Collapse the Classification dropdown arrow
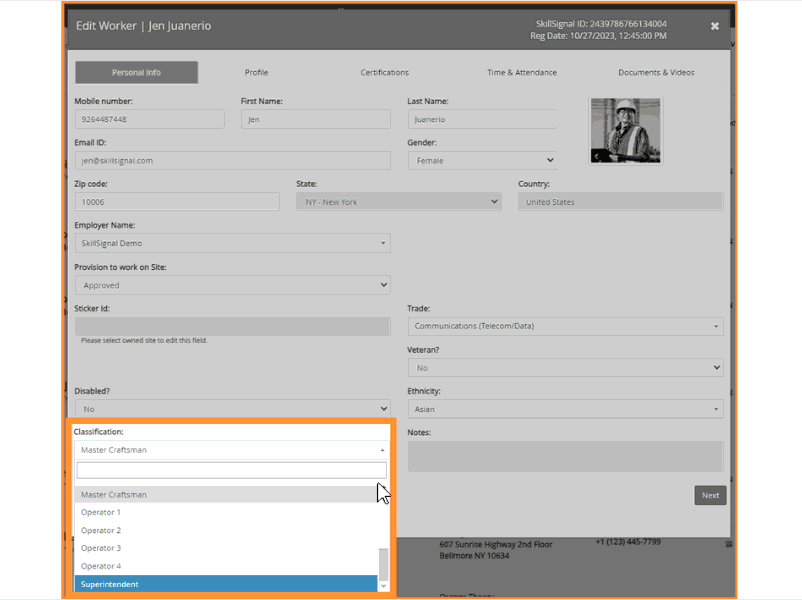The width and height of the screenshot is (802, 600). (382, 450)
